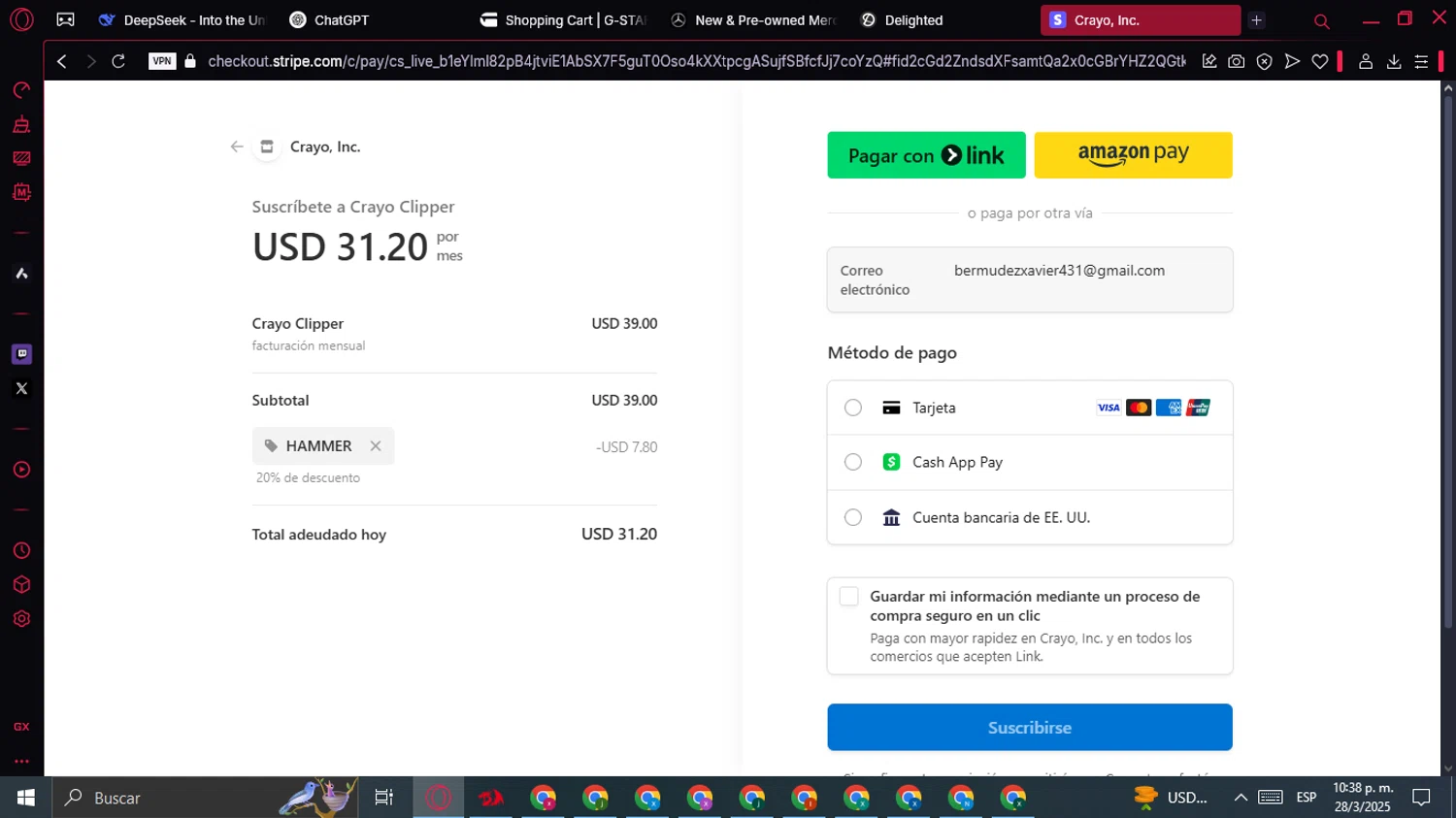Open X (Twitter) panel in sidebar
Image resolution: width=1456 pixels, height=818 pixels.
coord(21,388)
